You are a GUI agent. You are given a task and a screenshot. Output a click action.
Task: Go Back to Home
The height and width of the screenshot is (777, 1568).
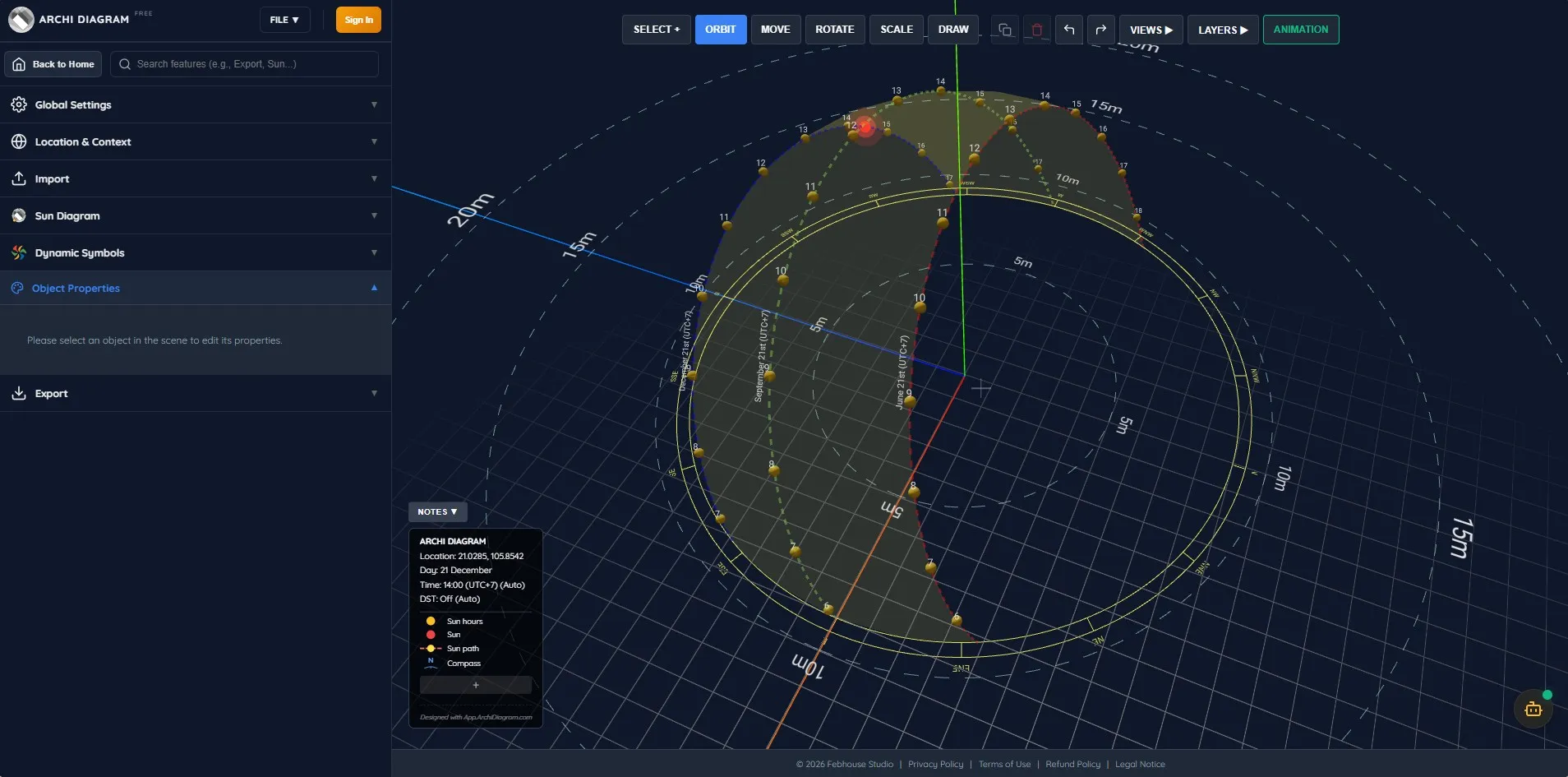(53, 64)
